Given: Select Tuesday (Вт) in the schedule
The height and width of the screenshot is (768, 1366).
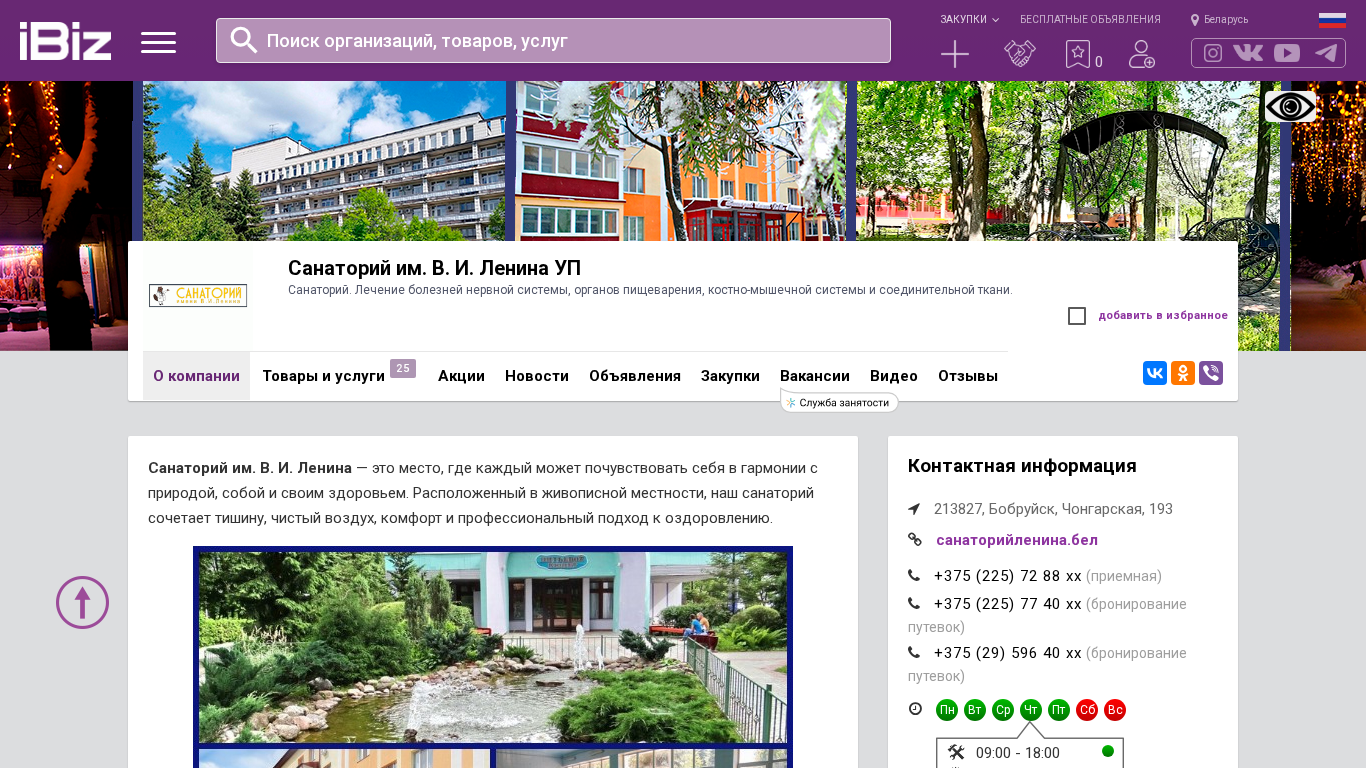Looking at the screenshot, I should tap(975, 710).
